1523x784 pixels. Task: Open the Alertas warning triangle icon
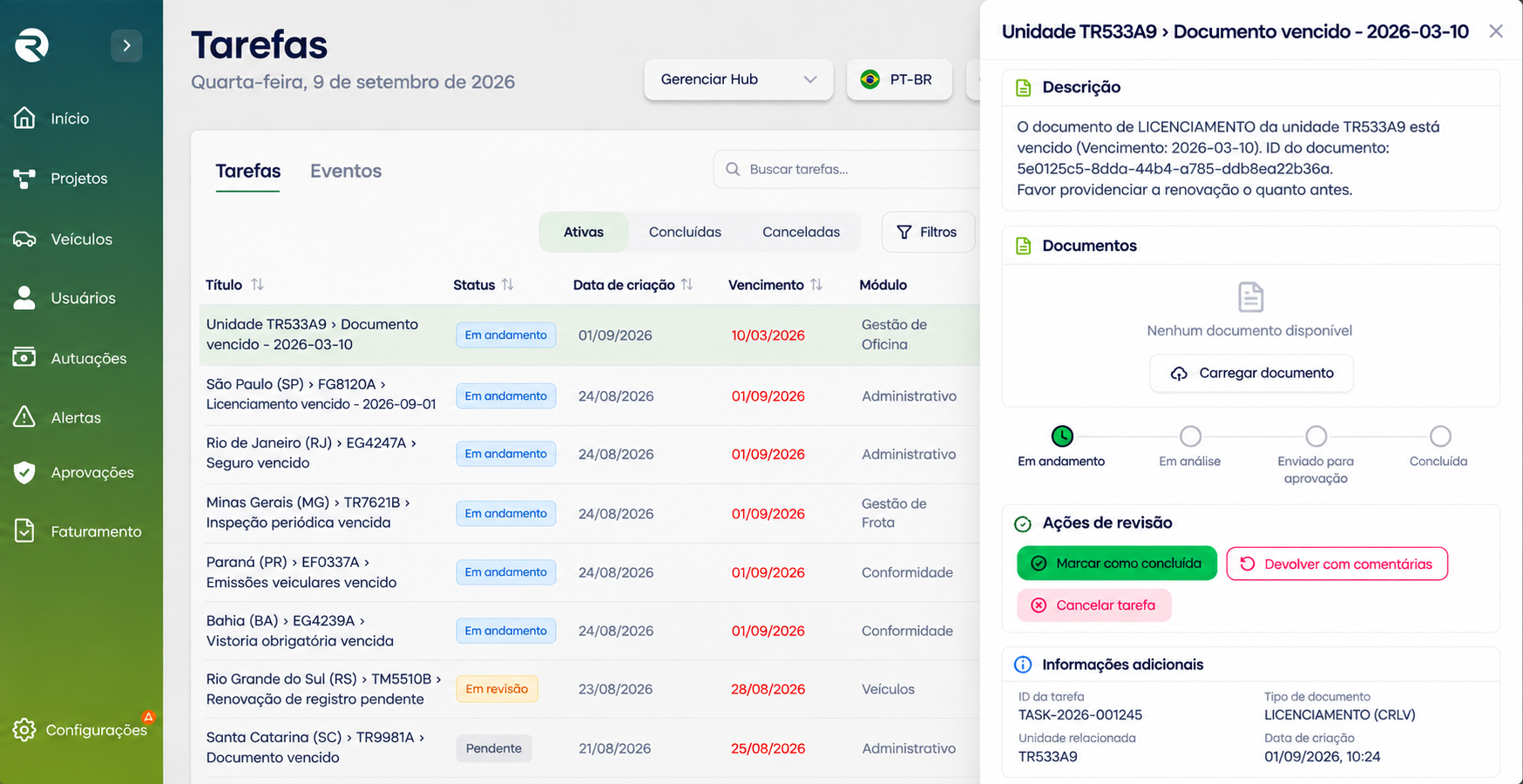[24, 416]
